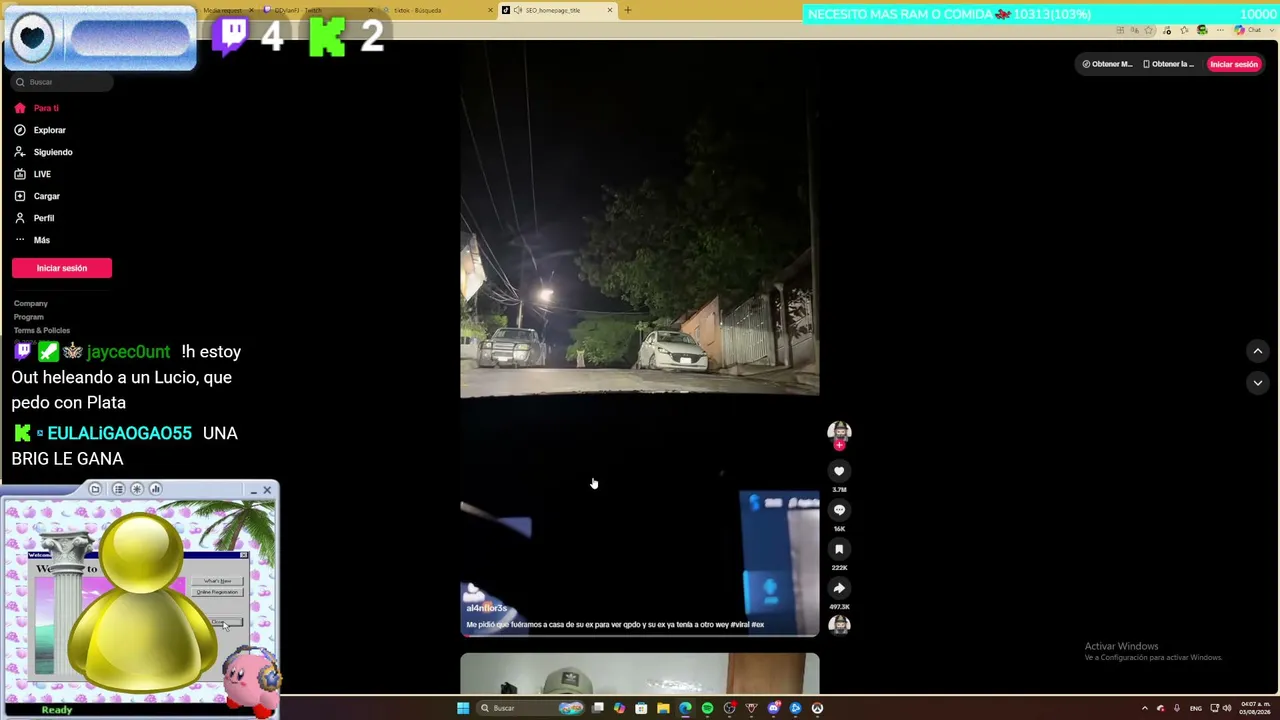The image size is (1280, 720).
Task: Open a new browser tab
Action: 628,10
